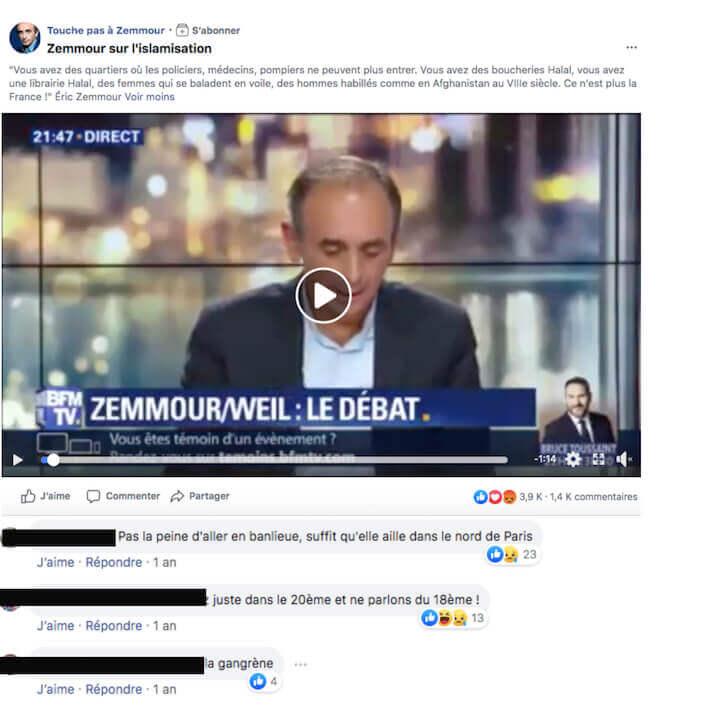Image resolution: width=720 pixels, height=710 pixels.
Task: Start playback with the small play icon
Action: (18, 460)
